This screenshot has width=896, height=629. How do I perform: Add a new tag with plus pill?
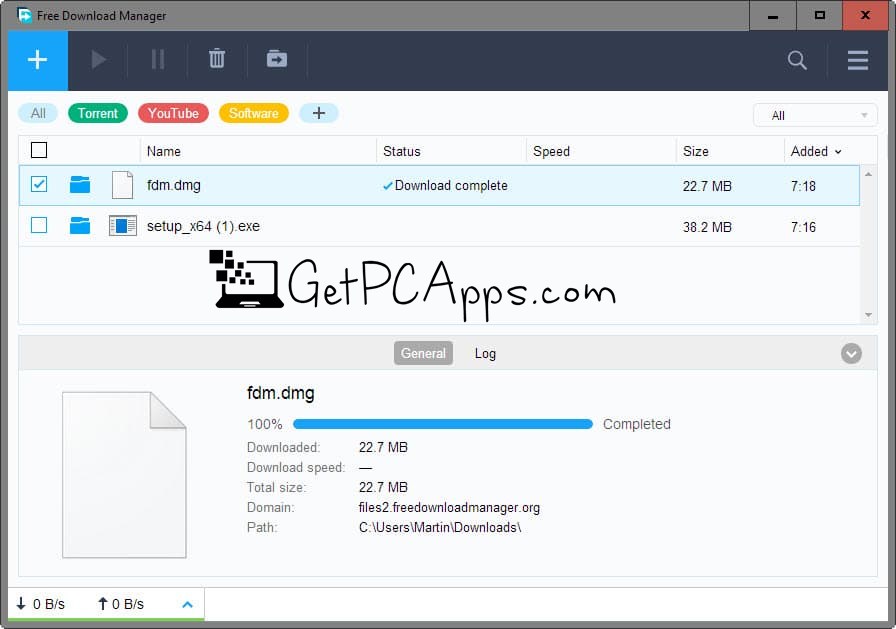tap(319, 113)
